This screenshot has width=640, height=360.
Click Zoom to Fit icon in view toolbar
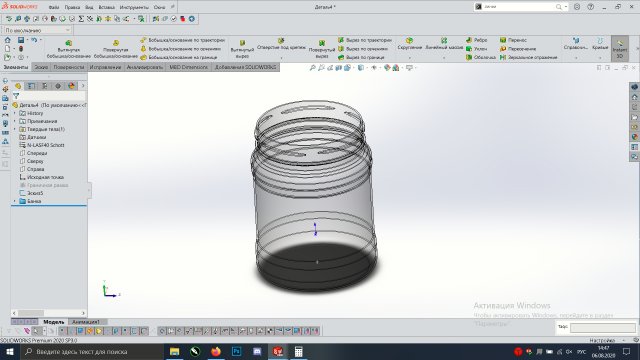(x=312, y=68)
